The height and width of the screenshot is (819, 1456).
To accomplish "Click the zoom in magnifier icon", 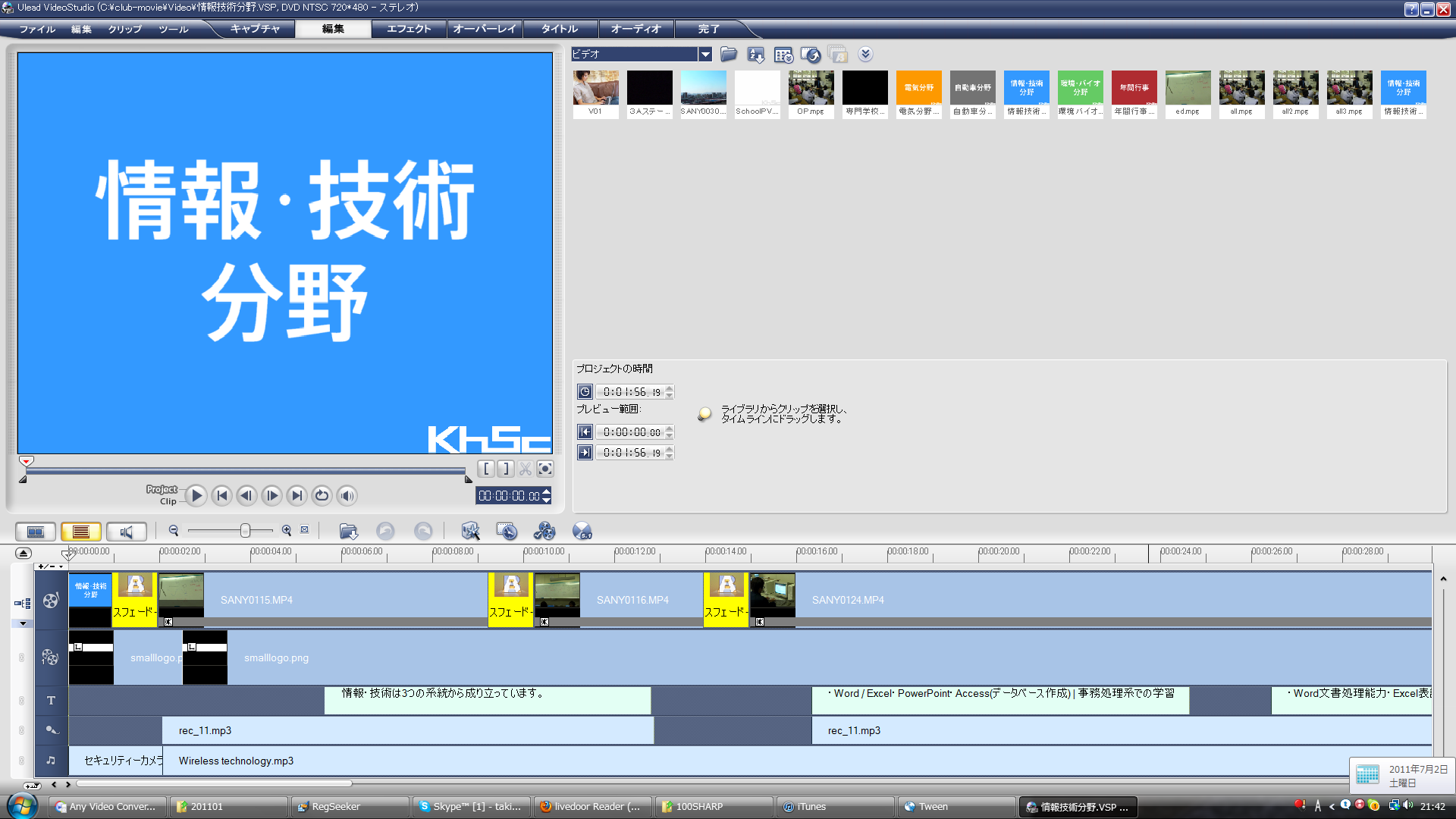I will [x=287, y=531].
